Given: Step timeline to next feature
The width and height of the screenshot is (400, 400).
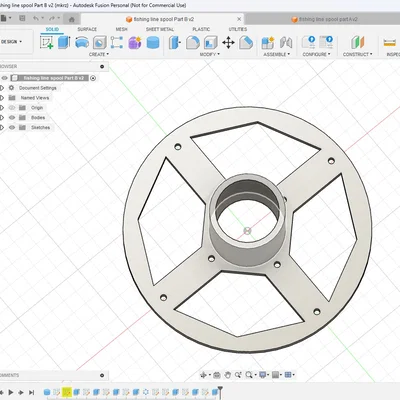Looking at the screenshot, I should (21, 392).
